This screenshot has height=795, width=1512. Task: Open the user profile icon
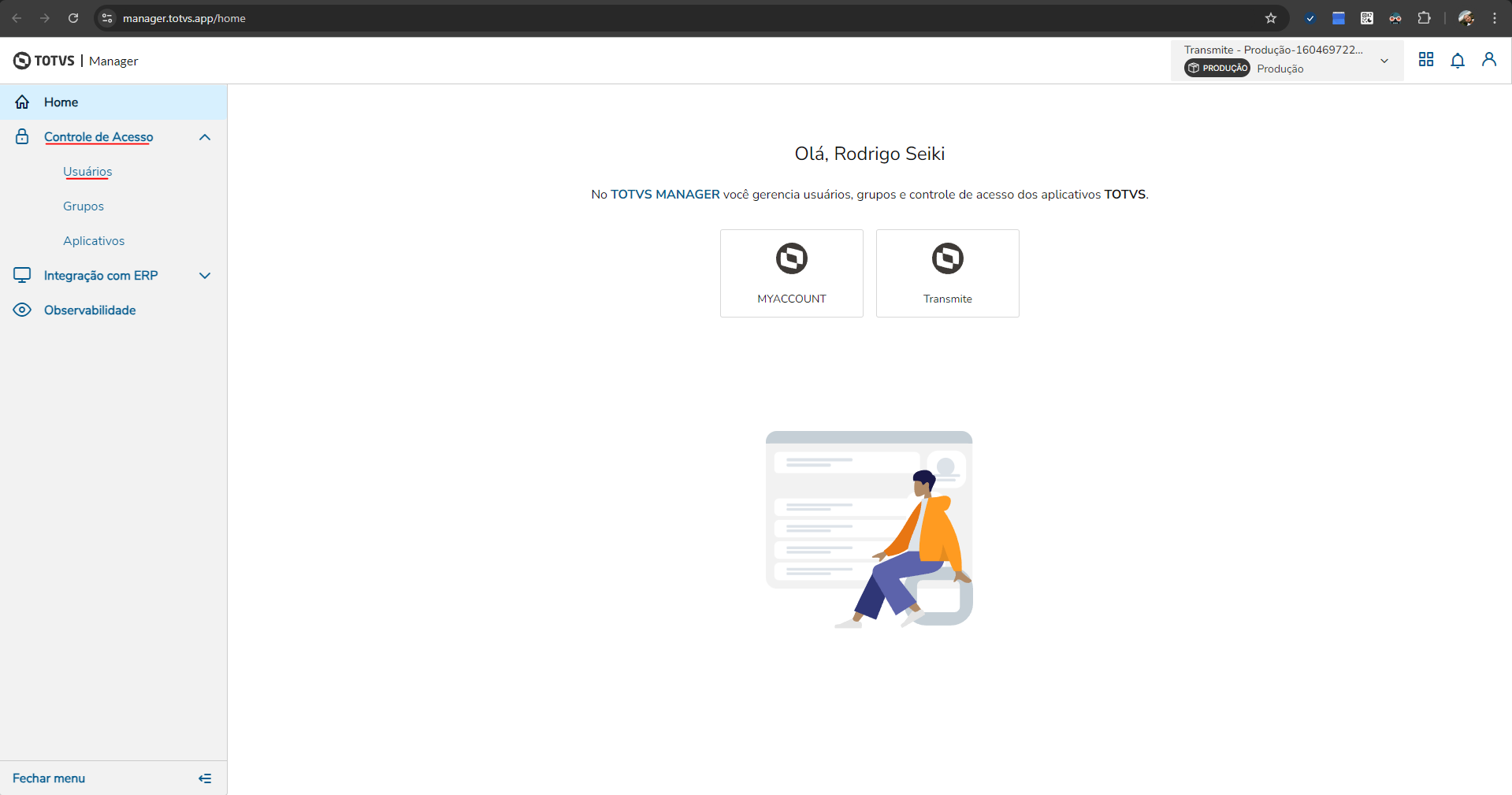[x=1489, y=60]
